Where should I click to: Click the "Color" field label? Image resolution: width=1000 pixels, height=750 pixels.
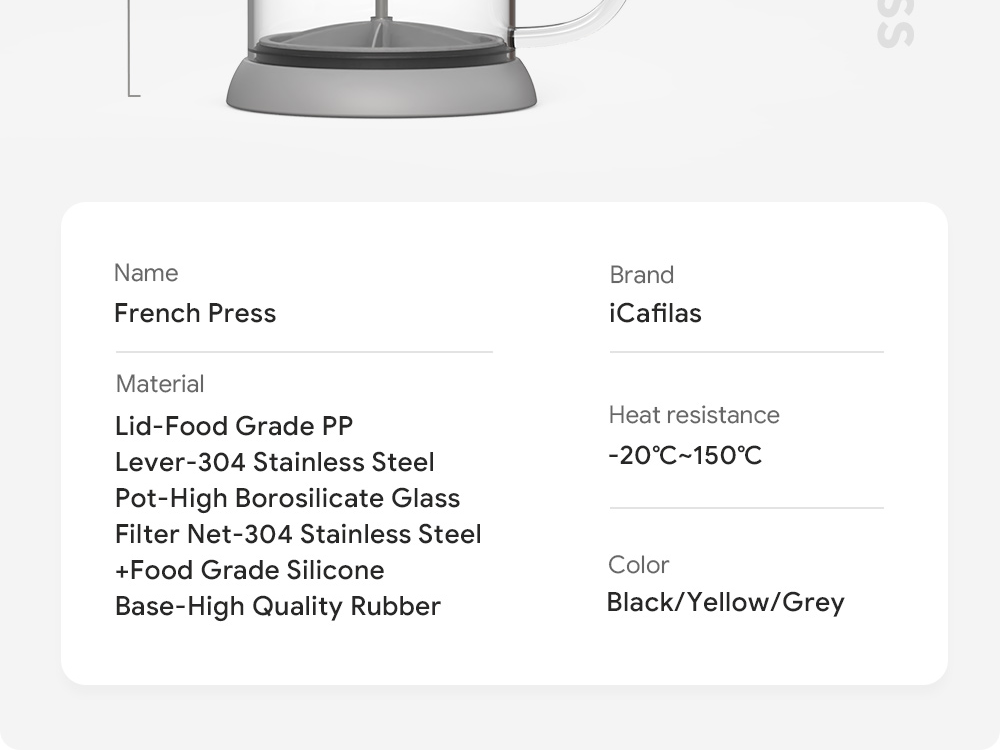point(639,565)
